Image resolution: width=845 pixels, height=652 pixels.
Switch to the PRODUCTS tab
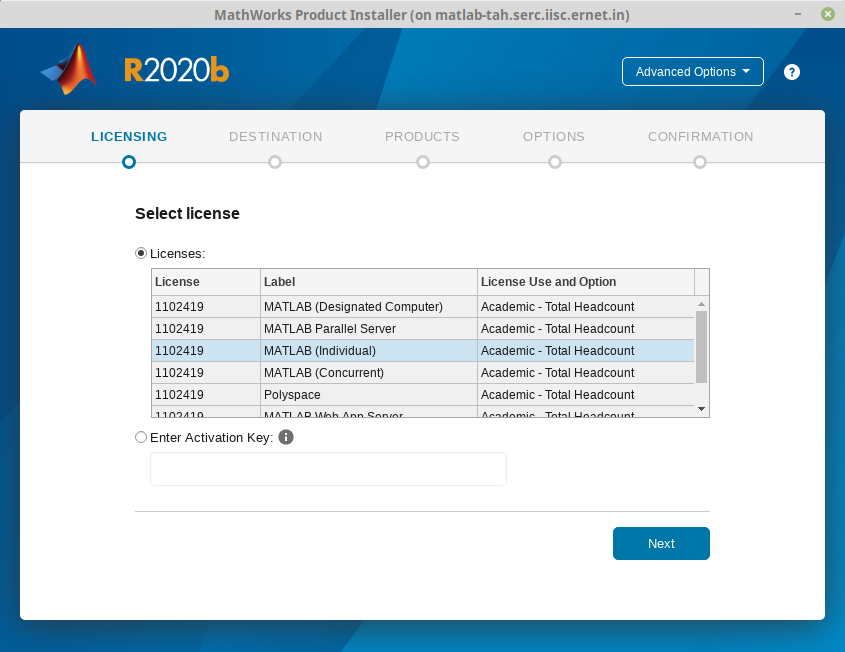click(422, 137)
